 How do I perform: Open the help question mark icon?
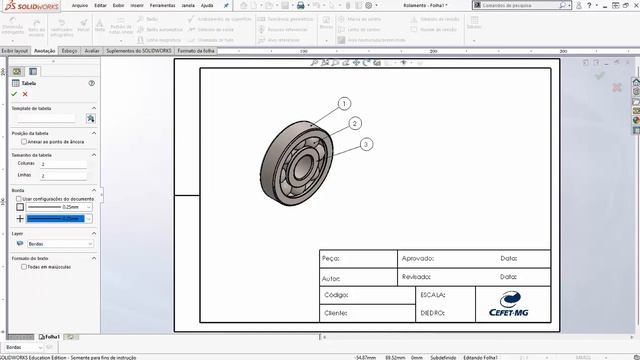[x=589, y=5]
